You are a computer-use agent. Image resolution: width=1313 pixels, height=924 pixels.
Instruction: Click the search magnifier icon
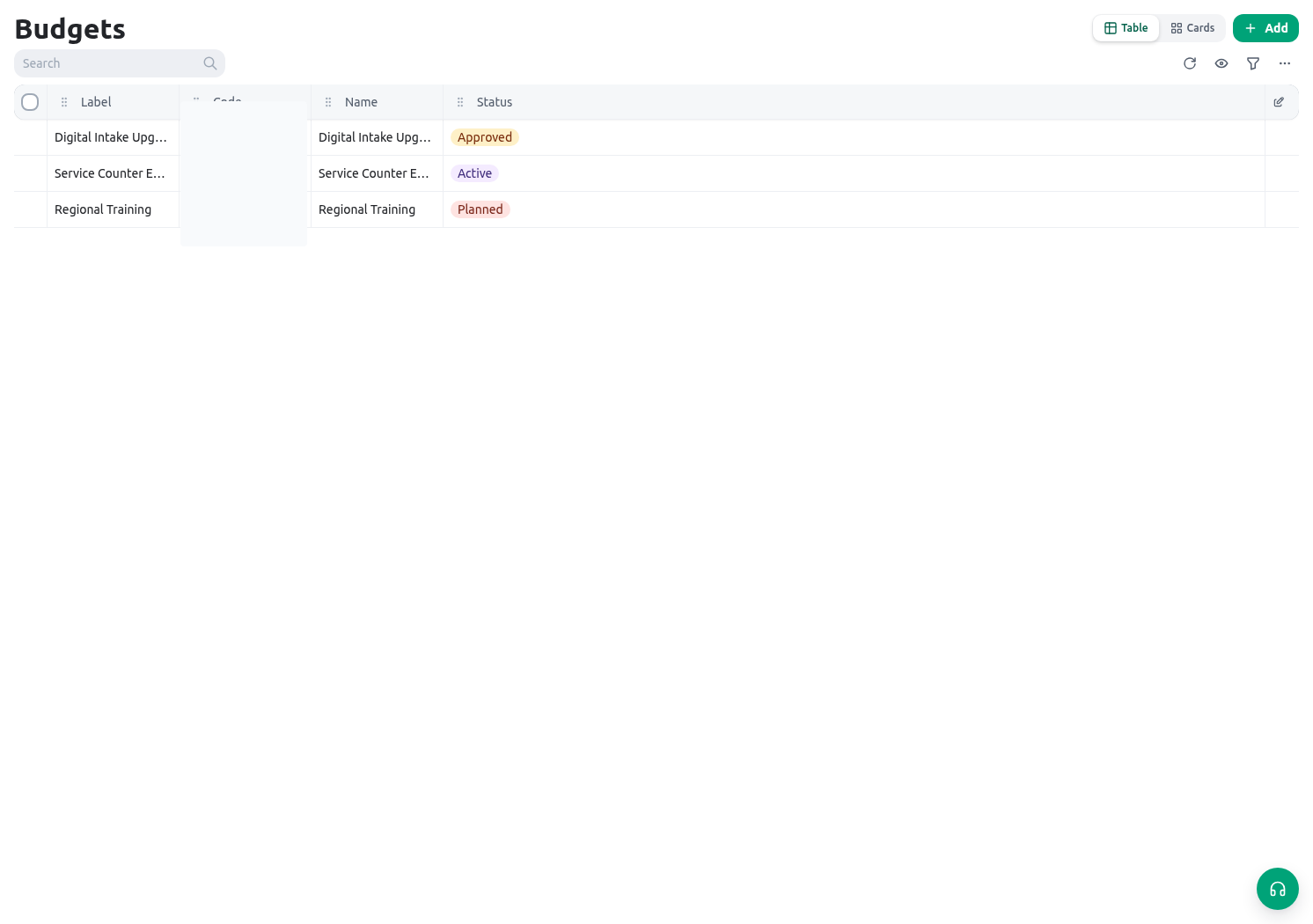(210, 63)
